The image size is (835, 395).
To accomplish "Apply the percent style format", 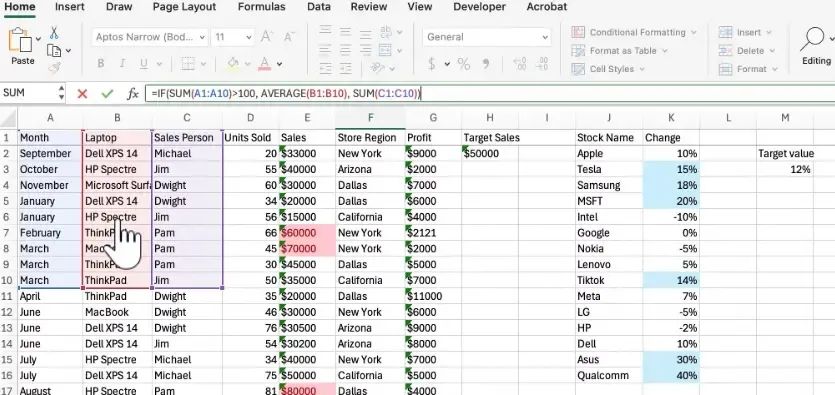I will point(464,64).
